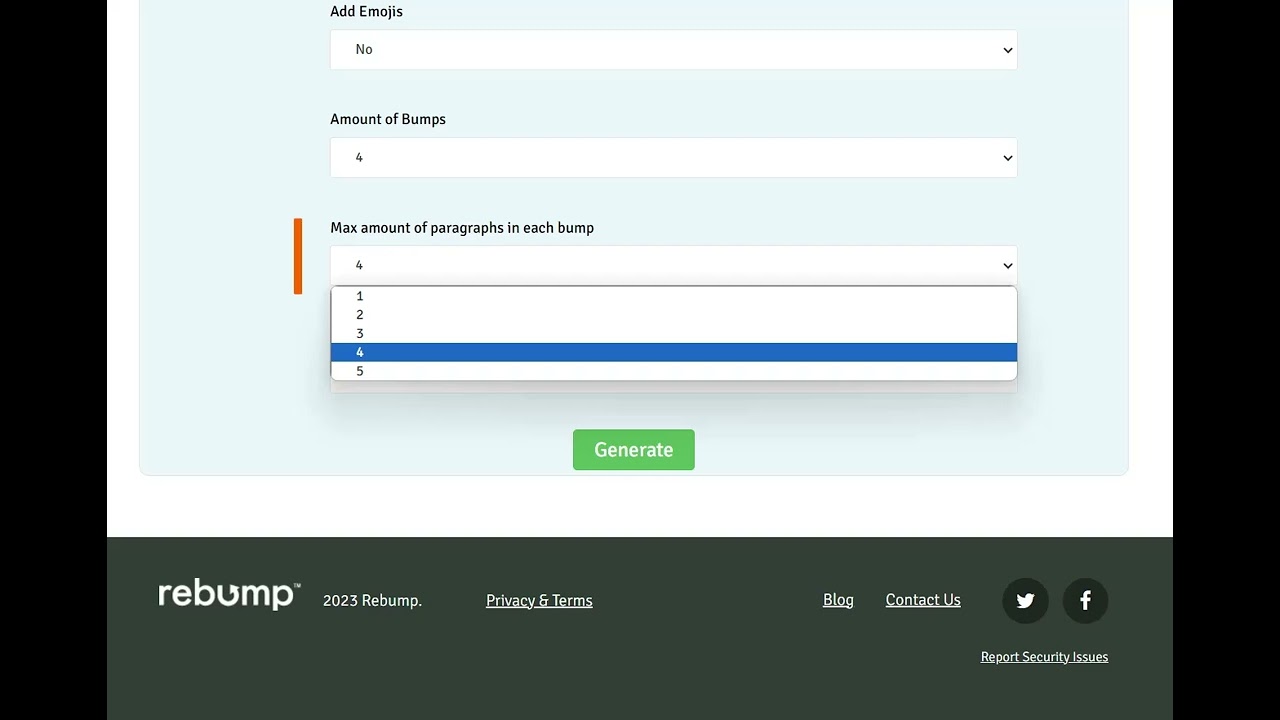This screenshot has height=720, width=1280.
Task: Choose option 1 in paragraphs list
Action: pyautogui.click(x=674, y=296)
